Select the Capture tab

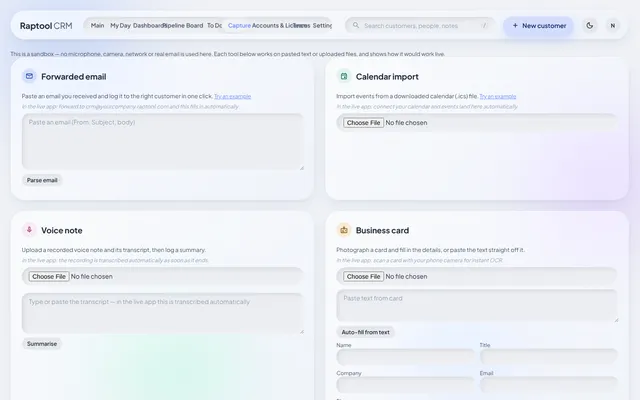point(239,25)
